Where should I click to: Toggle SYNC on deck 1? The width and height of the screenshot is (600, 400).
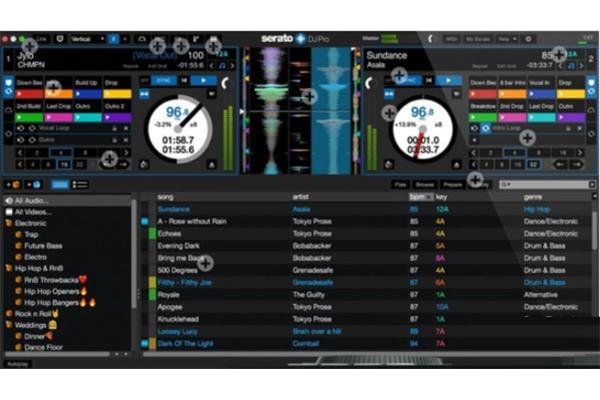pyautogui.click(x=164, y=80)
